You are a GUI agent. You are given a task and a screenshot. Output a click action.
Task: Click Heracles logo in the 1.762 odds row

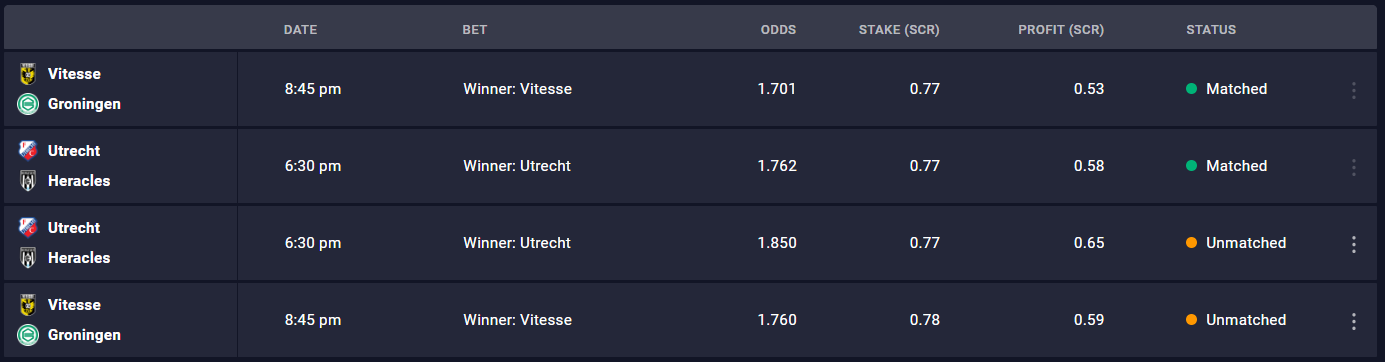pyautogui.click(x=27, y=181)
